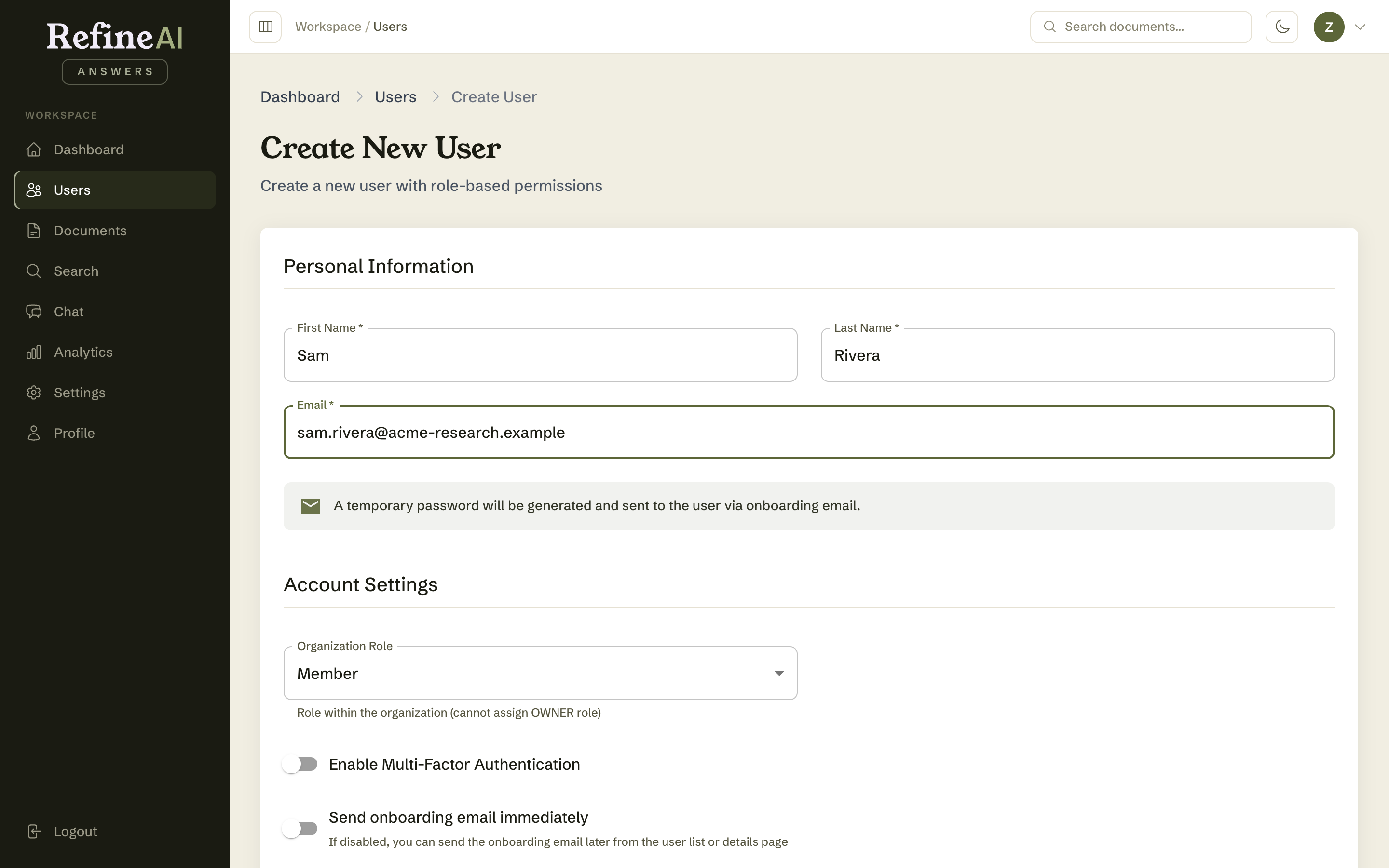Click the Users people icon in the sidebar
The height and width of the screenshot is (868, 1389).
click(x=34, y=190)
